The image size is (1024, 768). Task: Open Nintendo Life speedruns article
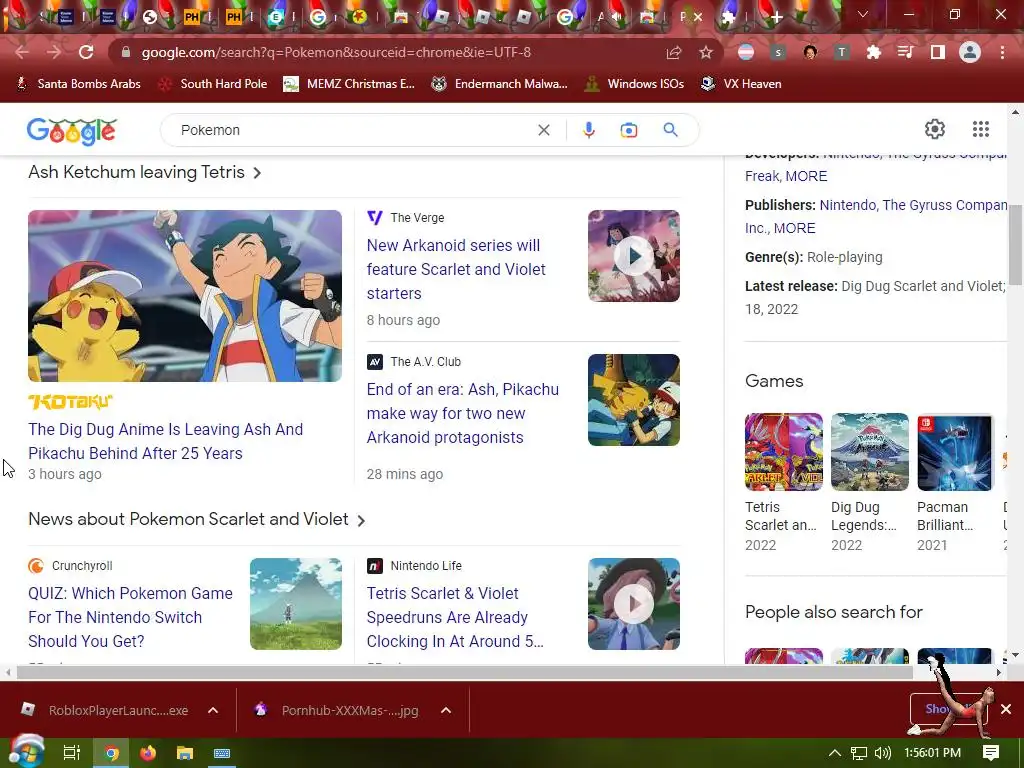(x=455, y=617)
